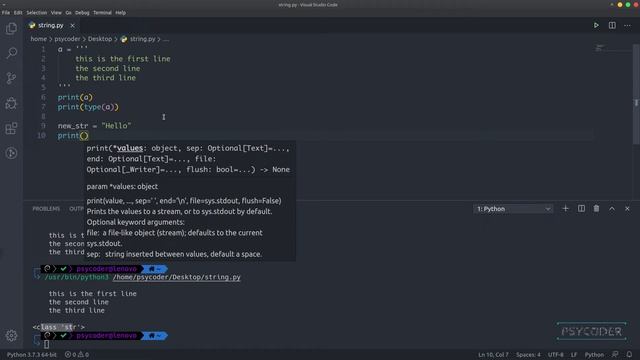The width and height of the screenshot is (640, 360).
Task: Open the Selection menu
Action: pyautogui.click(x=37, y=13)
